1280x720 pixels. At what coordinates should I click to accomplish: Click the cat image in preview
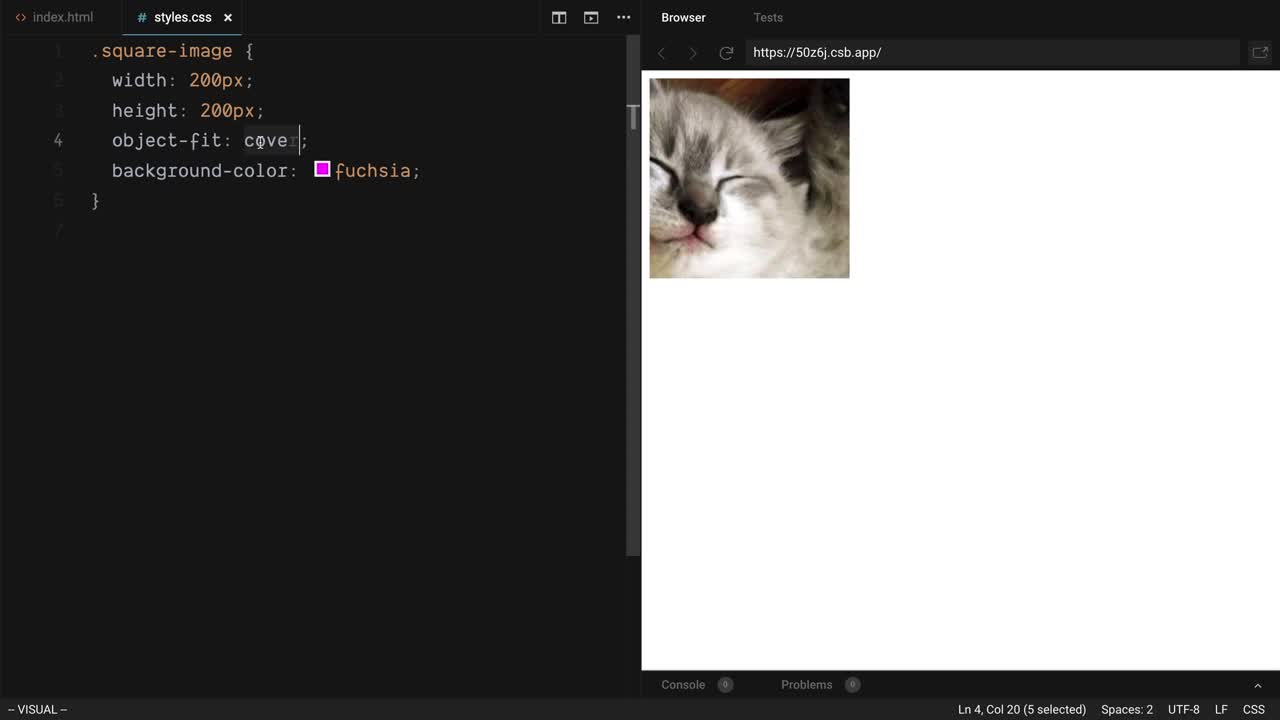pos(749,178)
